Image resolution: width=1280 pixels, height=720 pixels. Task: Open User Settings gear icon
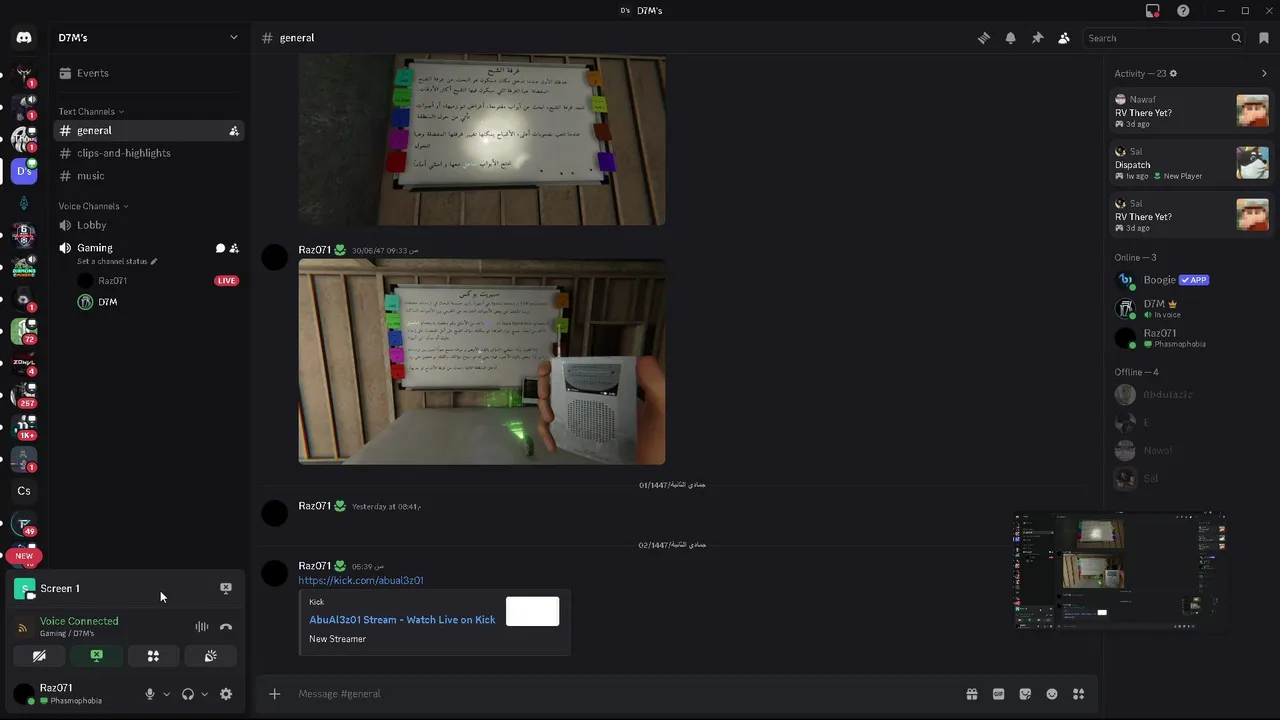pyautogui.click(x=226, y=694)
